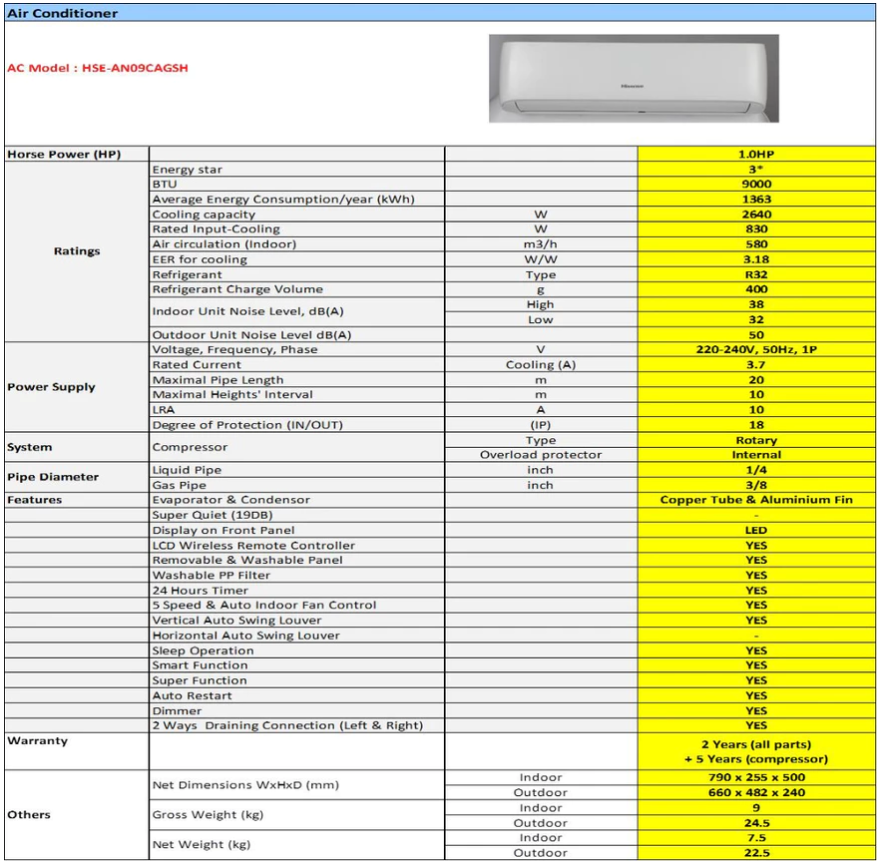Click the indoor dimensions 790 x 255 x 500
The width and height of the screenshot is (880, 867).
(x=756, y=778)
